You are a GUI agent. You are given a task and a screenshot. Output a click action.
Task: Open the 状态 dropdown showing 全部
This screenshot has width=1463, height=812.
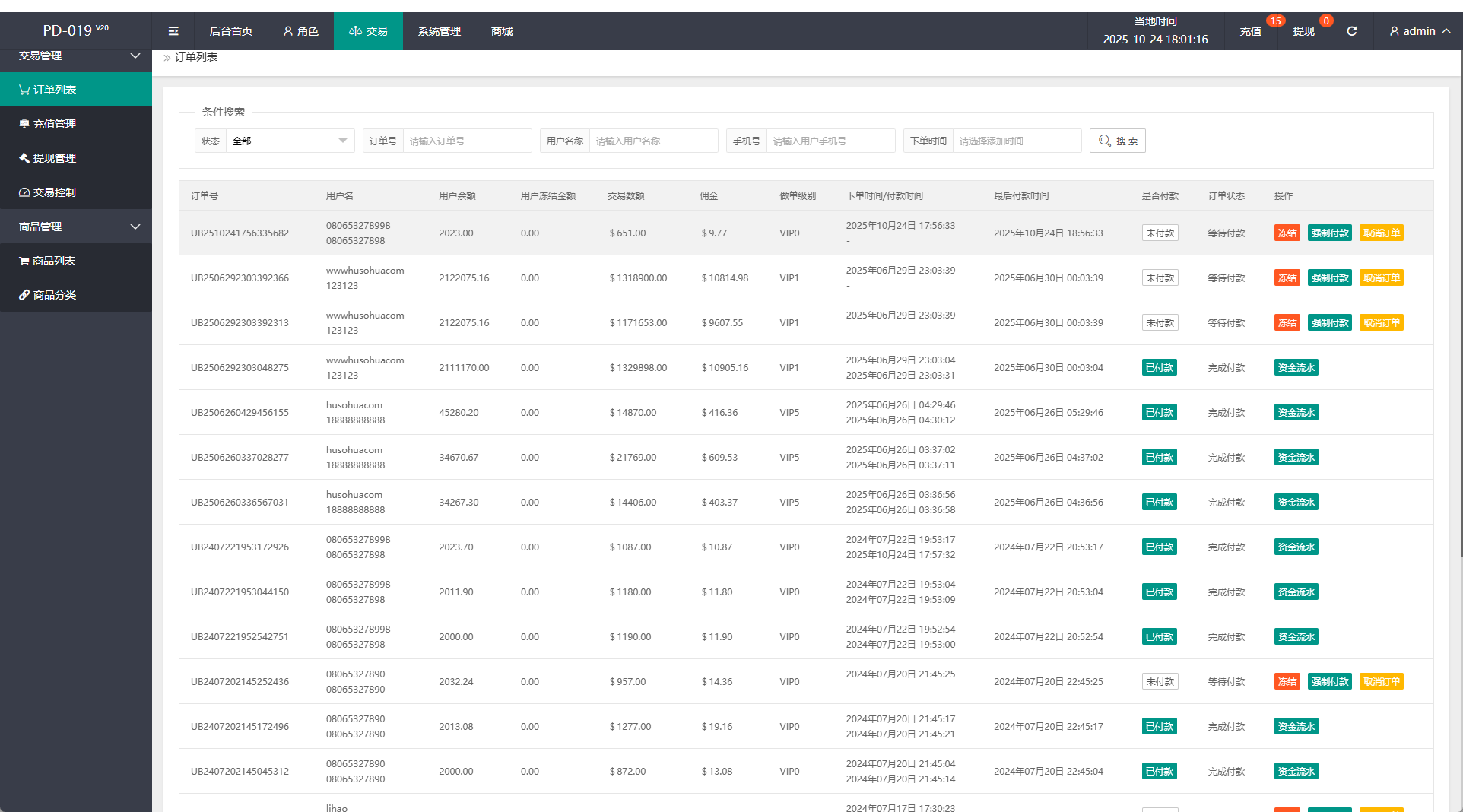(289, 141)
